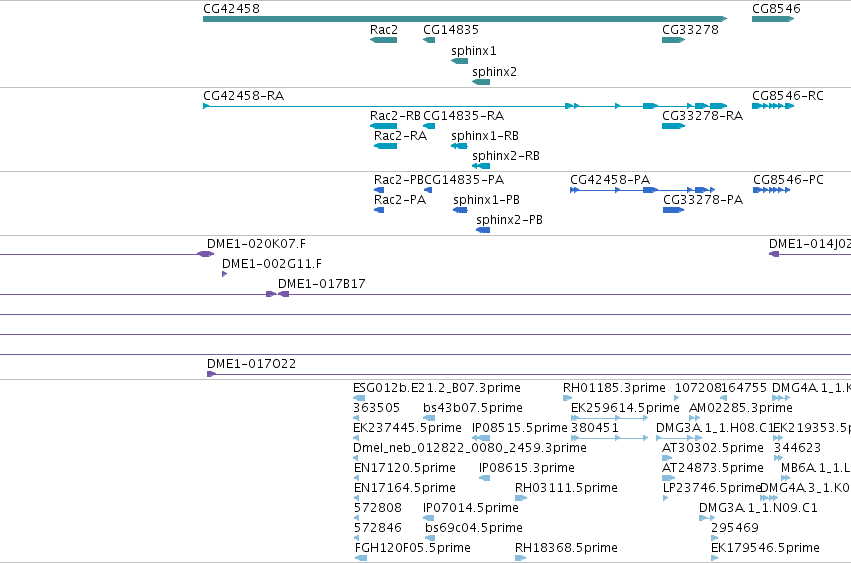This screenshot has width=851, height=563.
Task: Open the CG42458-PA protein label
Action: 610,180
